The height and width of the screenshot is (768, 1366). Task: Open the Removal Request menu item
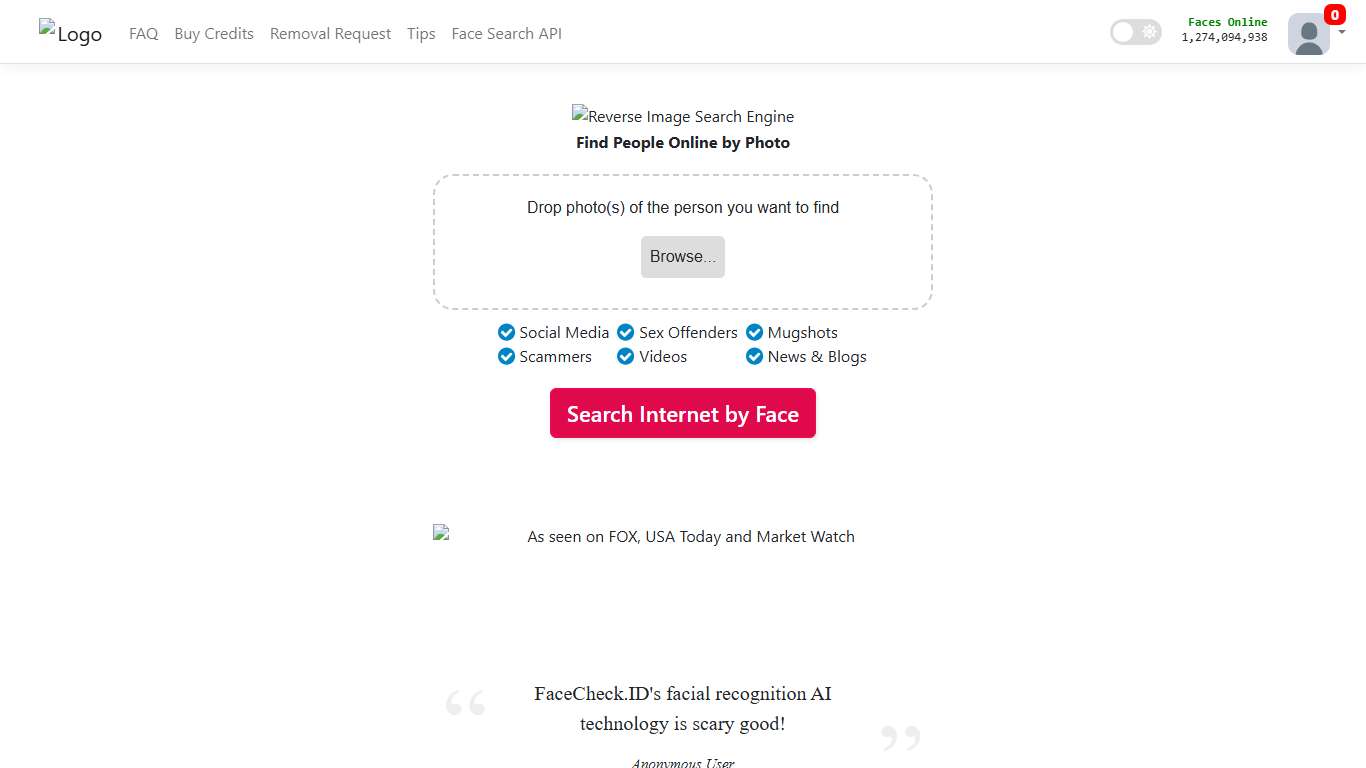(330, 33)
